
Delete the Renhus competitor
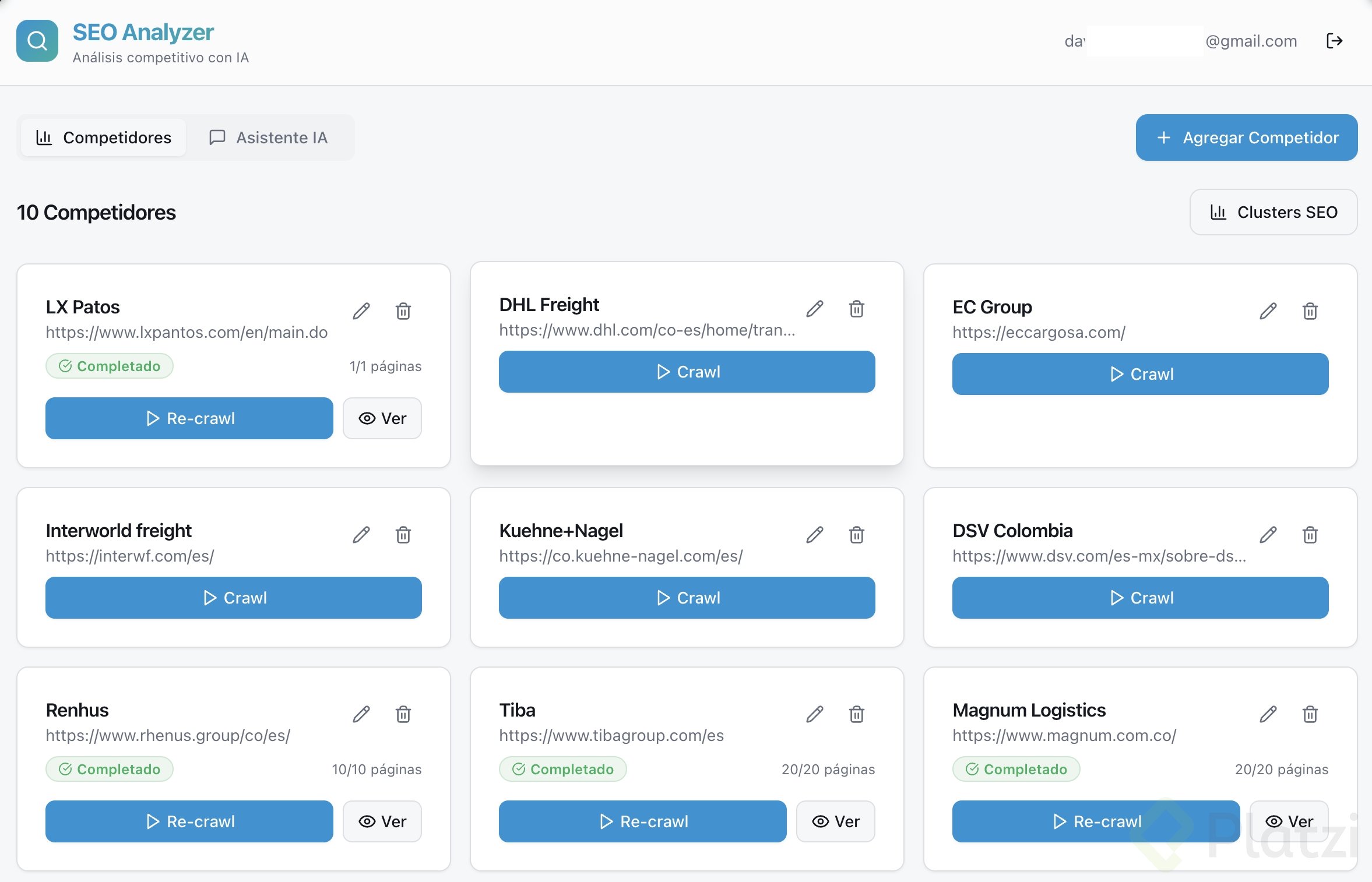[403, 714]
